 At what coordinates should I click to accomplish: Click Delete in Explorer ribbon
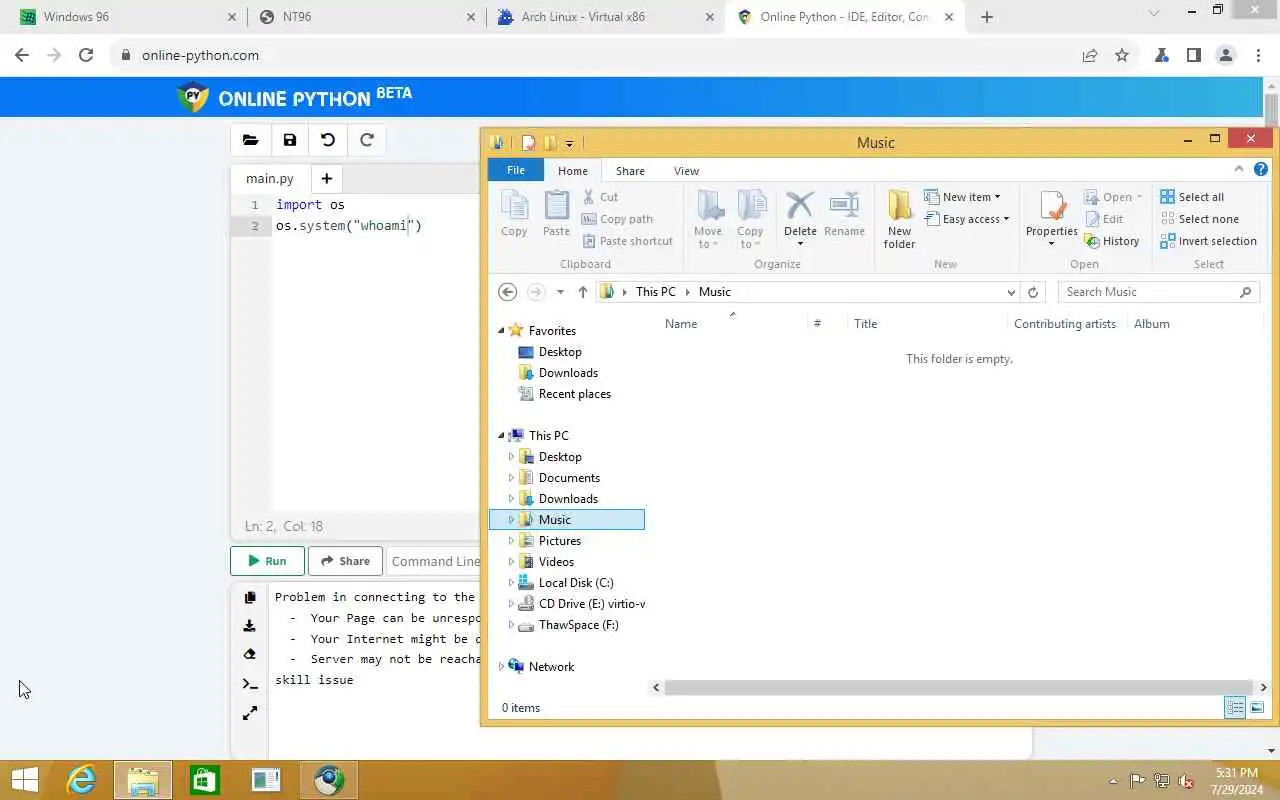800,218
